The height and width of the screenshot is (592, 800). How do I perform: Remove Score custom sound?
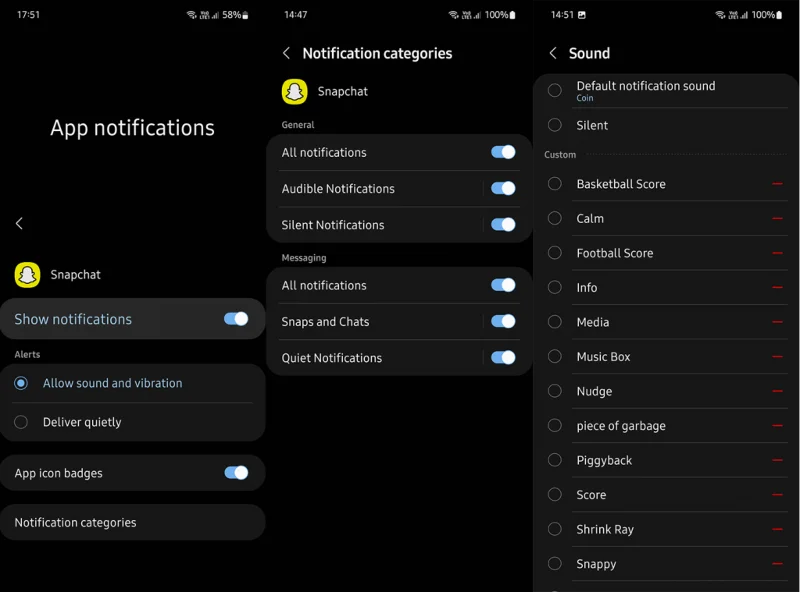point(777,495)
